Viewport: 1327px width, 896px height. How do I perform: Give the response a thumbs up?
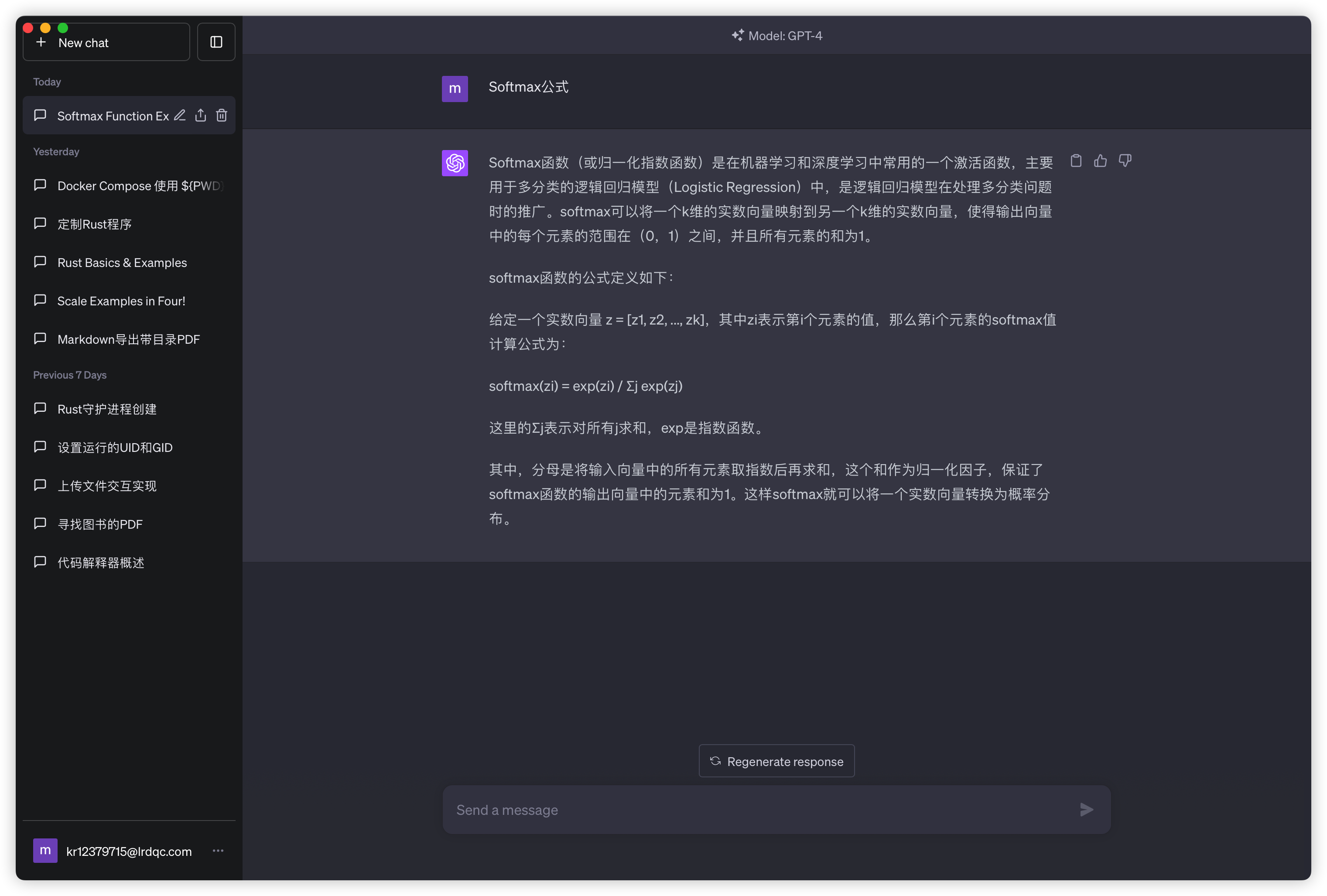(x=1100, y=161)
